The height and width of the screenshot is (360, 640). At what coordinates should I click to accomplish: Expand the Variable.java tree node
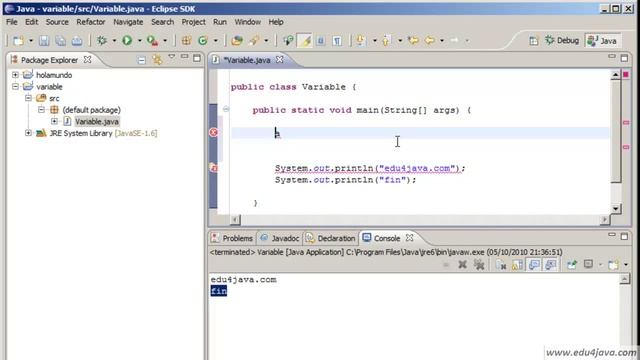pyautogui.click(x=54, y=121)
